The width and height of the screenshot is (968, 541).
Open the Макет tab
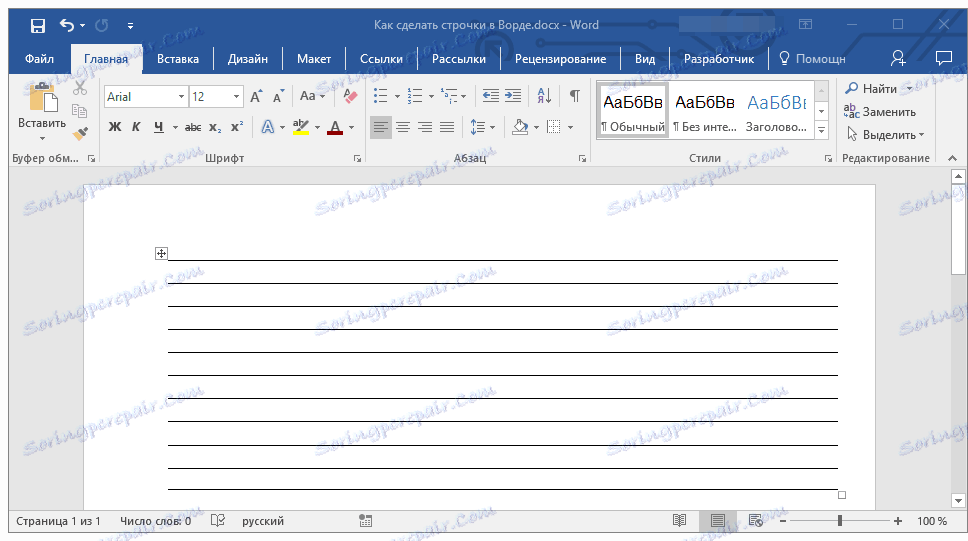[x=314, y=59]
